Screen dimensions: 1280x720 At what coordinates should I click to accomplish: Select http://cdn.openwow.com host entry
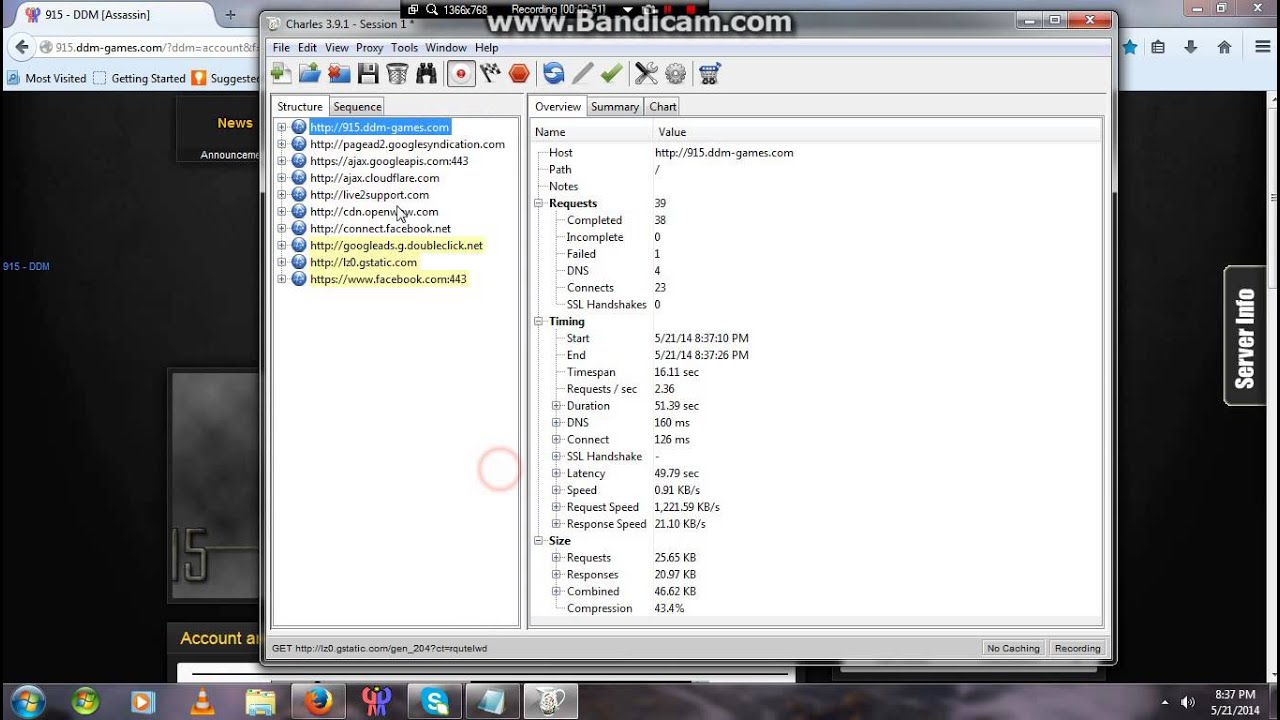click(374, 211)
